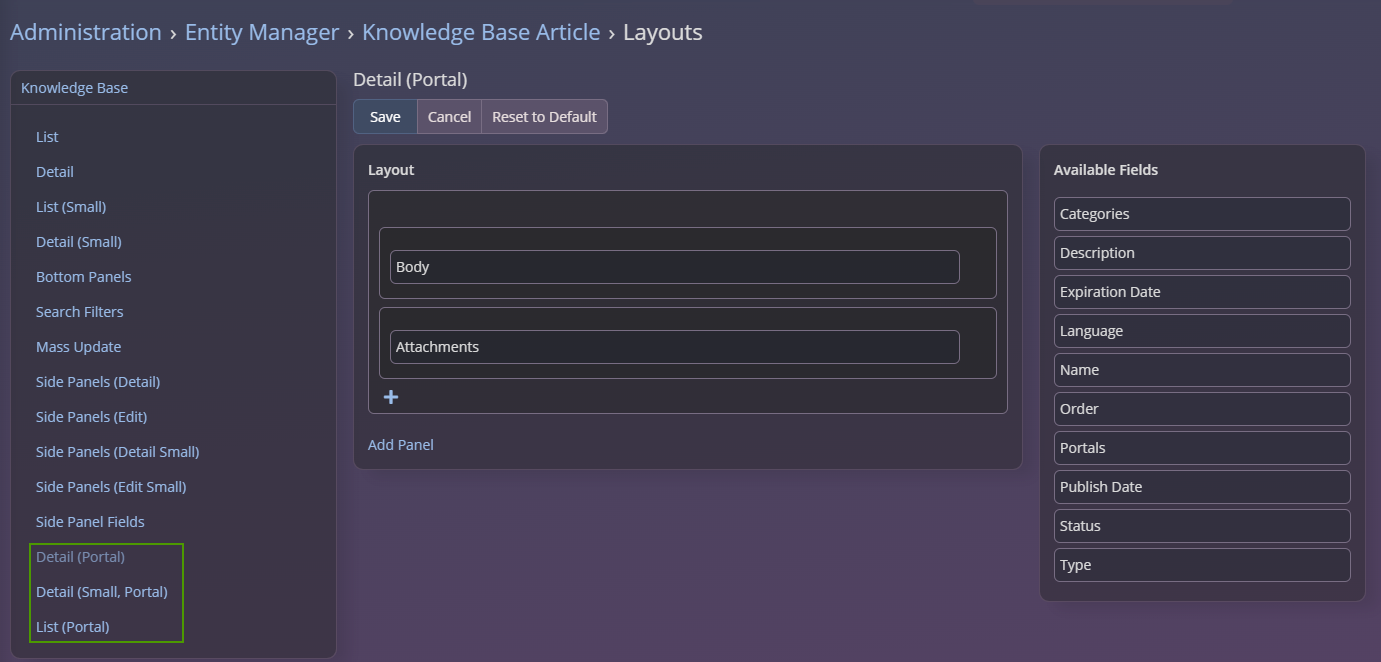1381x662 pixels.
Task: Select the Attachments field in layout
Action: [x=674, y=347]
